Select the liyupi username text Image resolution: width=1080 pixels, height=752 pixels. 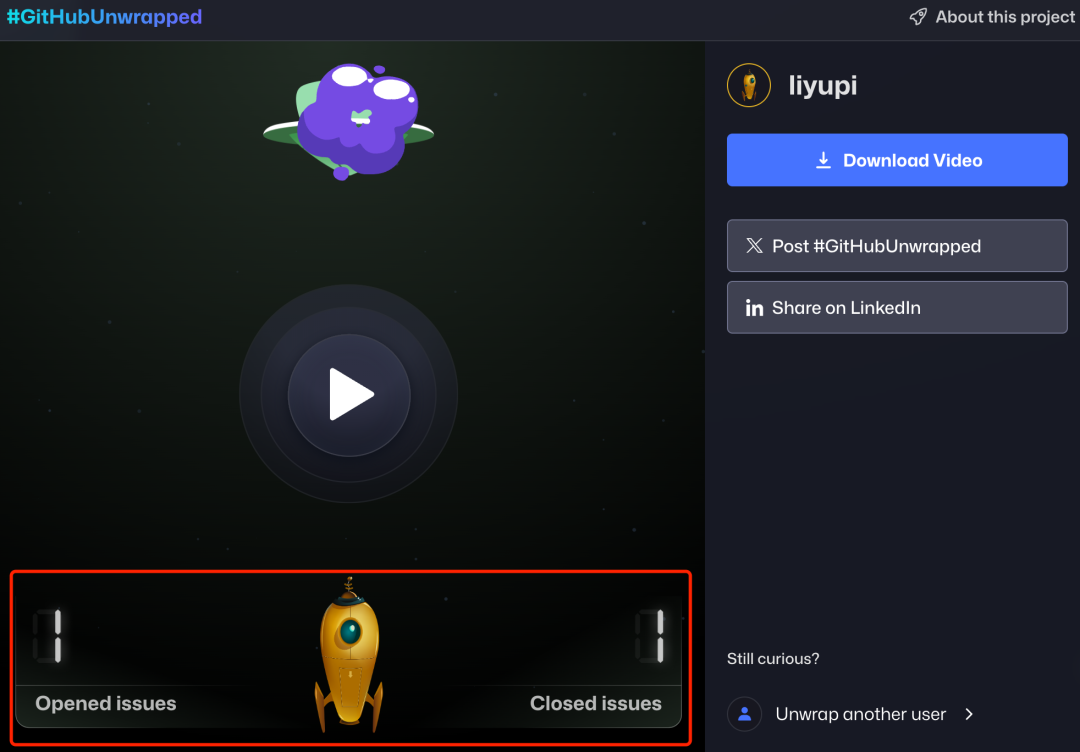click(822, 85)
